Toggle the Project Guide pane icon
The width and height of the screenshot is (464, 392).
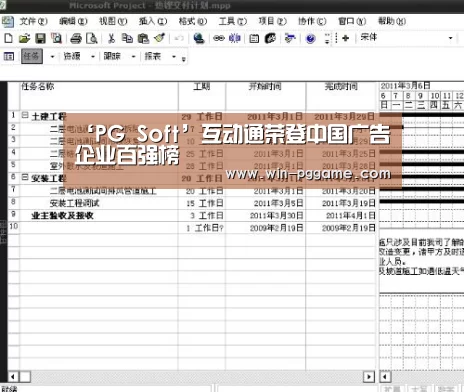pos(9,56)
